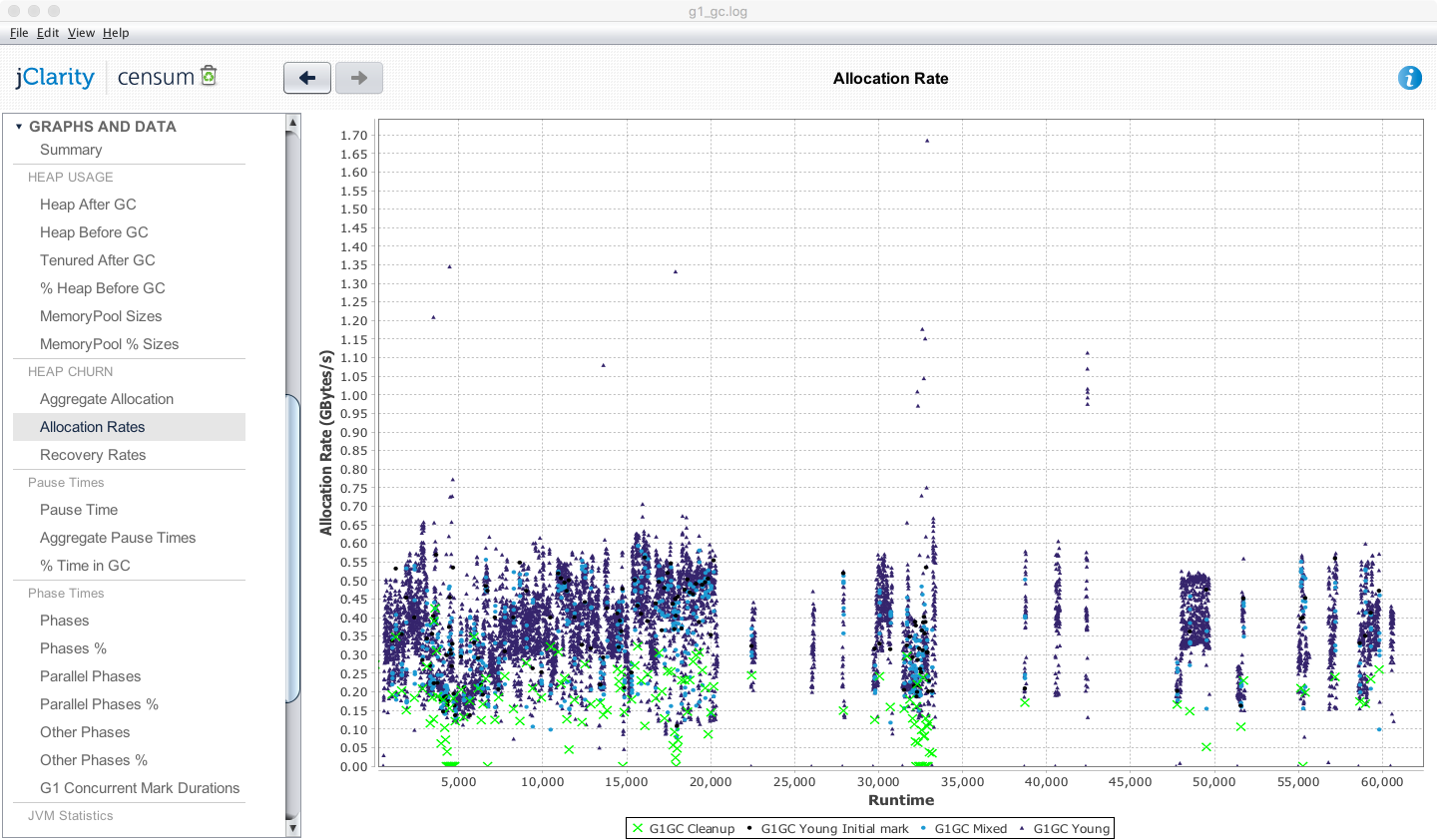Open the File menu
Image resolution: width=1437 pixels, height=840 pixels.
click(19, 33)
